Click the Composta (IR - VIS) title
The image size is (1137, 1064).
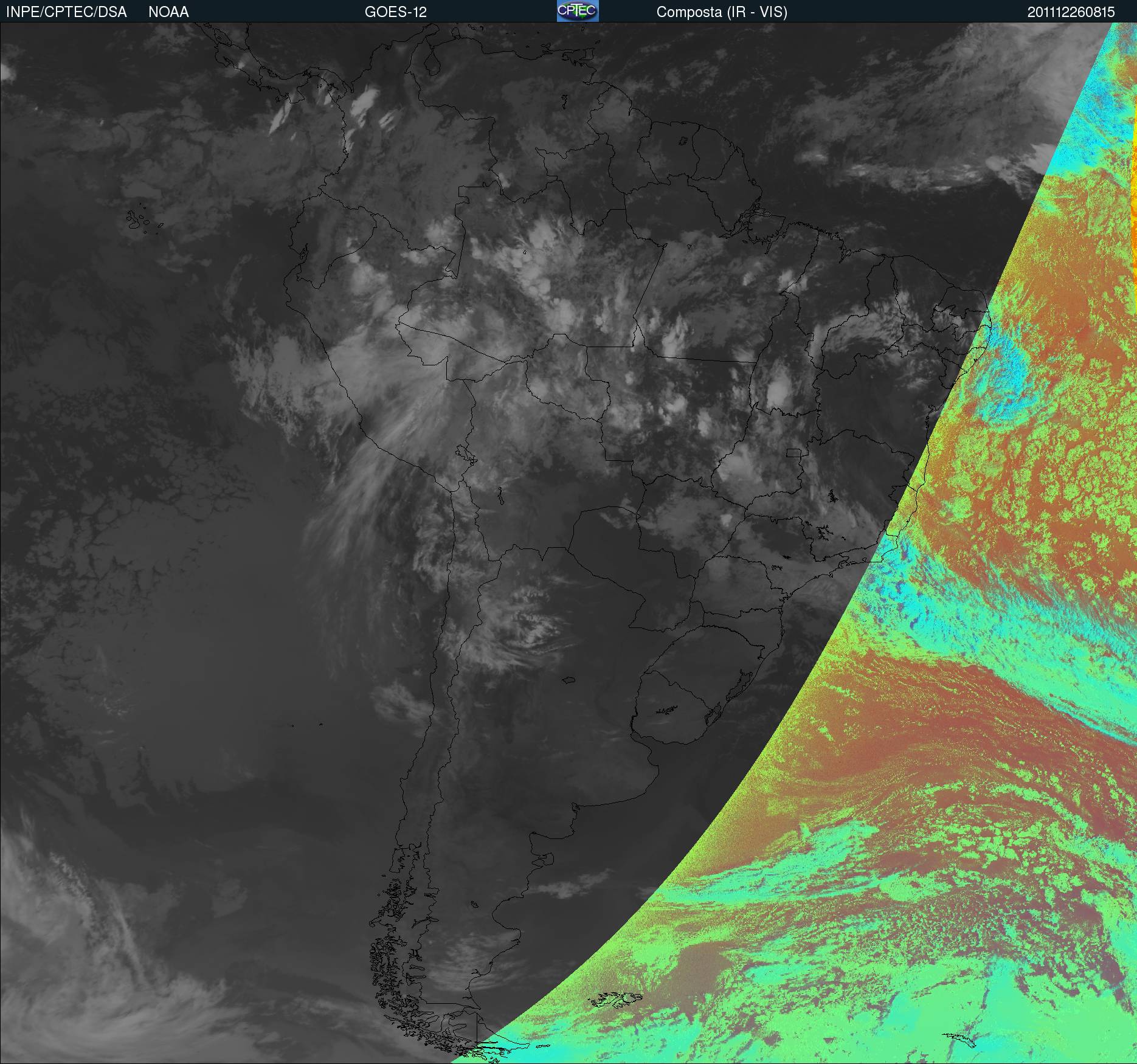pyautogui.click(x=722, y=12)
